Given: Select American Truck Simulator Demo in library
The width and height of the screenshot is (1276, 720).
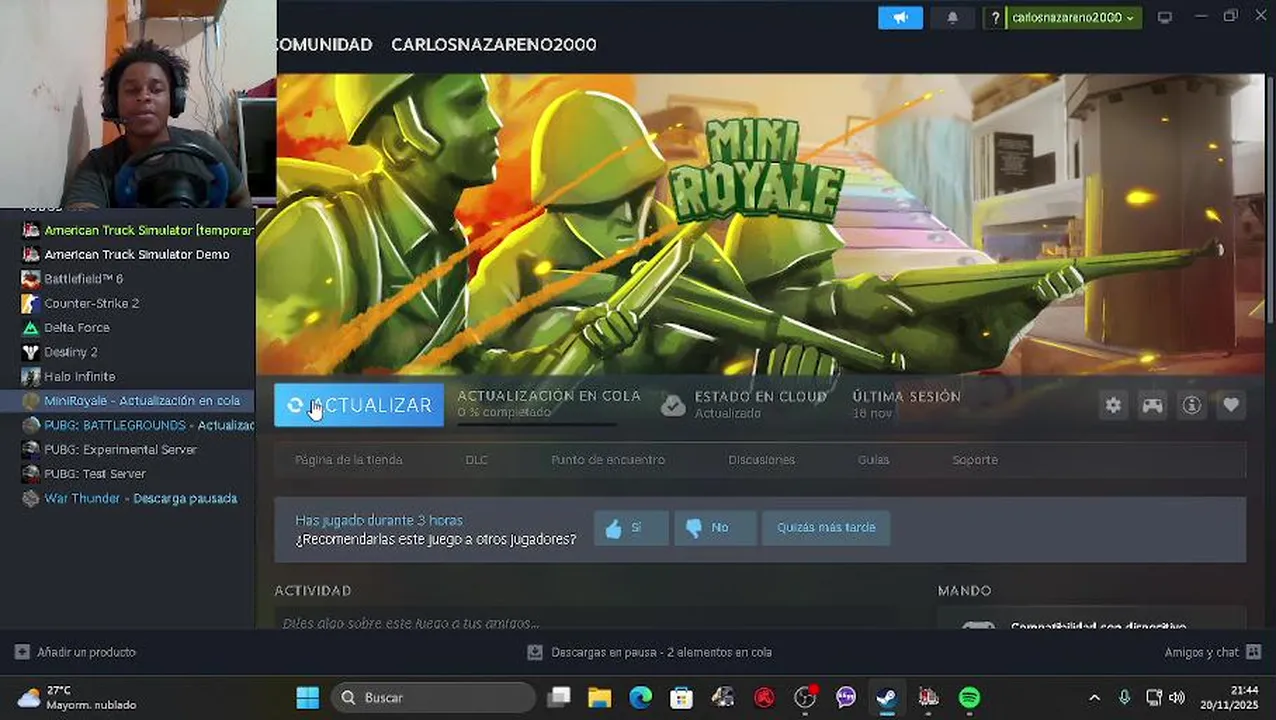Looking at the screenshot, I should (x=137, y=254).
